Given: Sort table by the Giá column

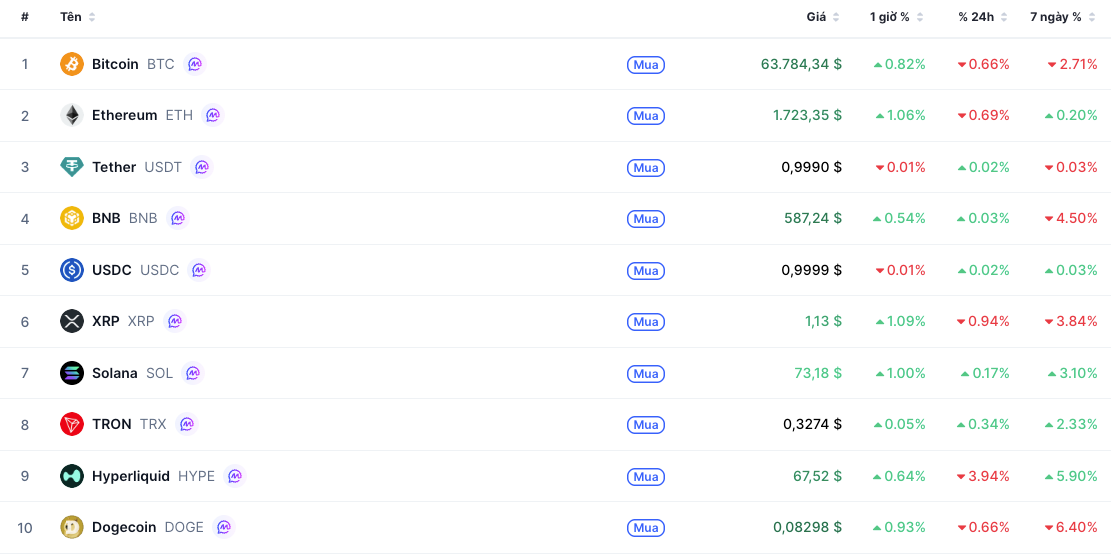Looking at the screenshot, I should click(823, 17).
